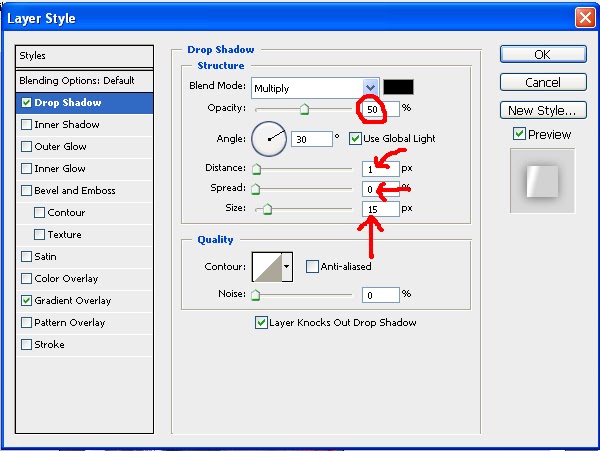Enable the Contour sub-option checkbox
Image resolution: width=600 pixels, height=451 pixels.
39,212
